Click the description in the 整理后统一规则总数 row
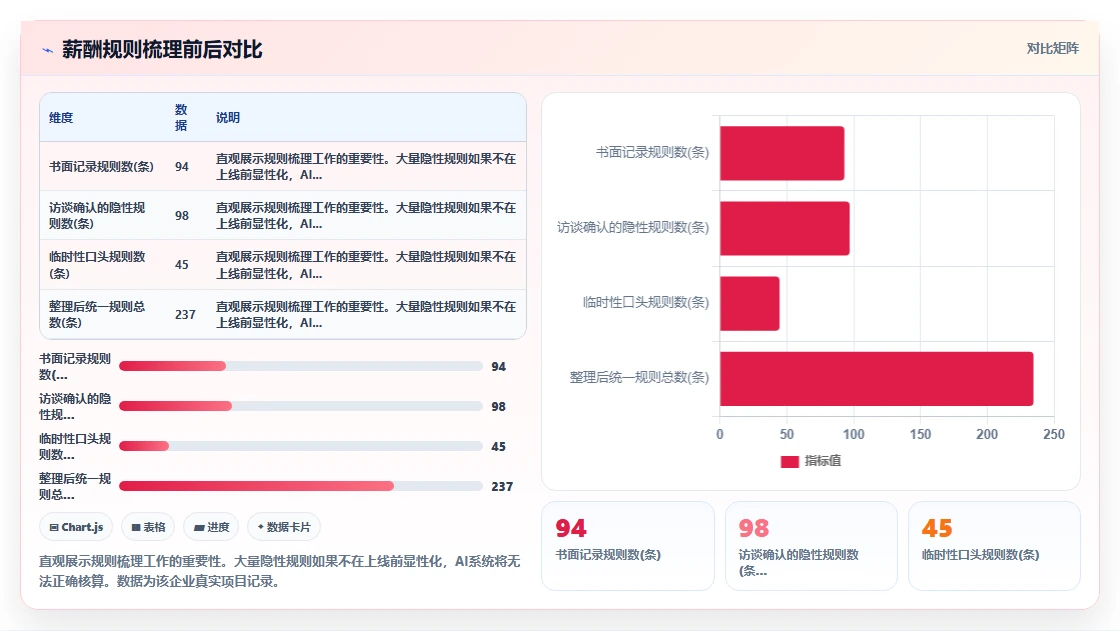The height and width of the screenshot is (631, 1120). pyautogui.click(x=366, y=314)
